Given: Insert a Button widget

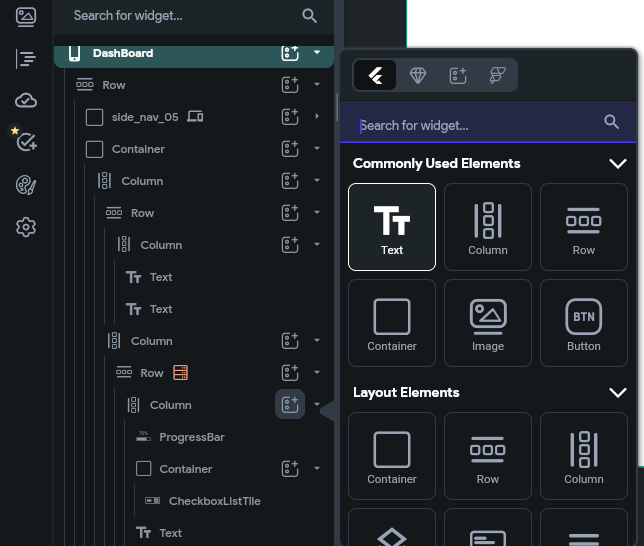Looking at the screenshot, I should click(x=584, y=323).
